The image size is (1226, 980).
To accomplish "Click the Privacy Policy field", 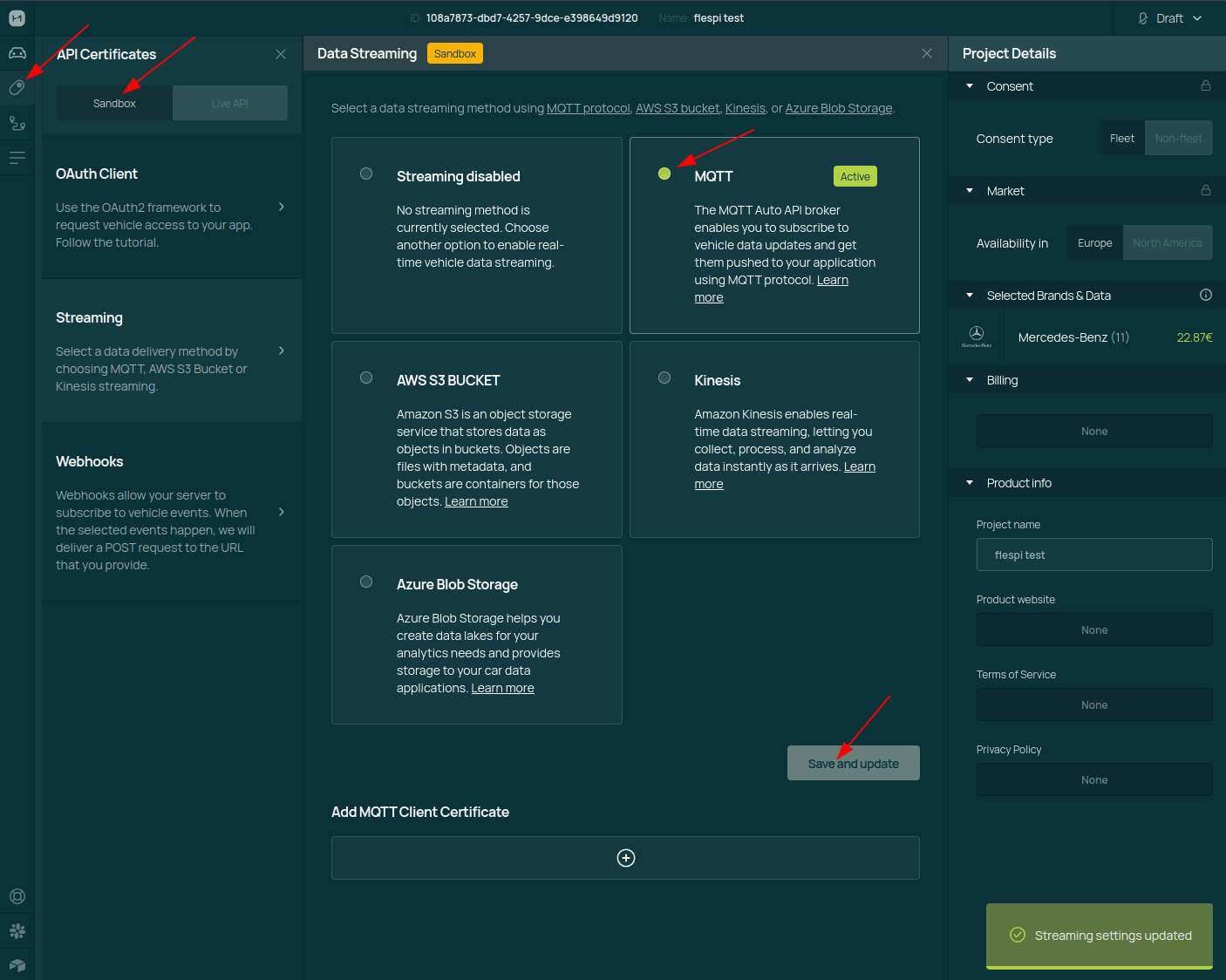I will pyautogui.click(x=1094, y=779).
